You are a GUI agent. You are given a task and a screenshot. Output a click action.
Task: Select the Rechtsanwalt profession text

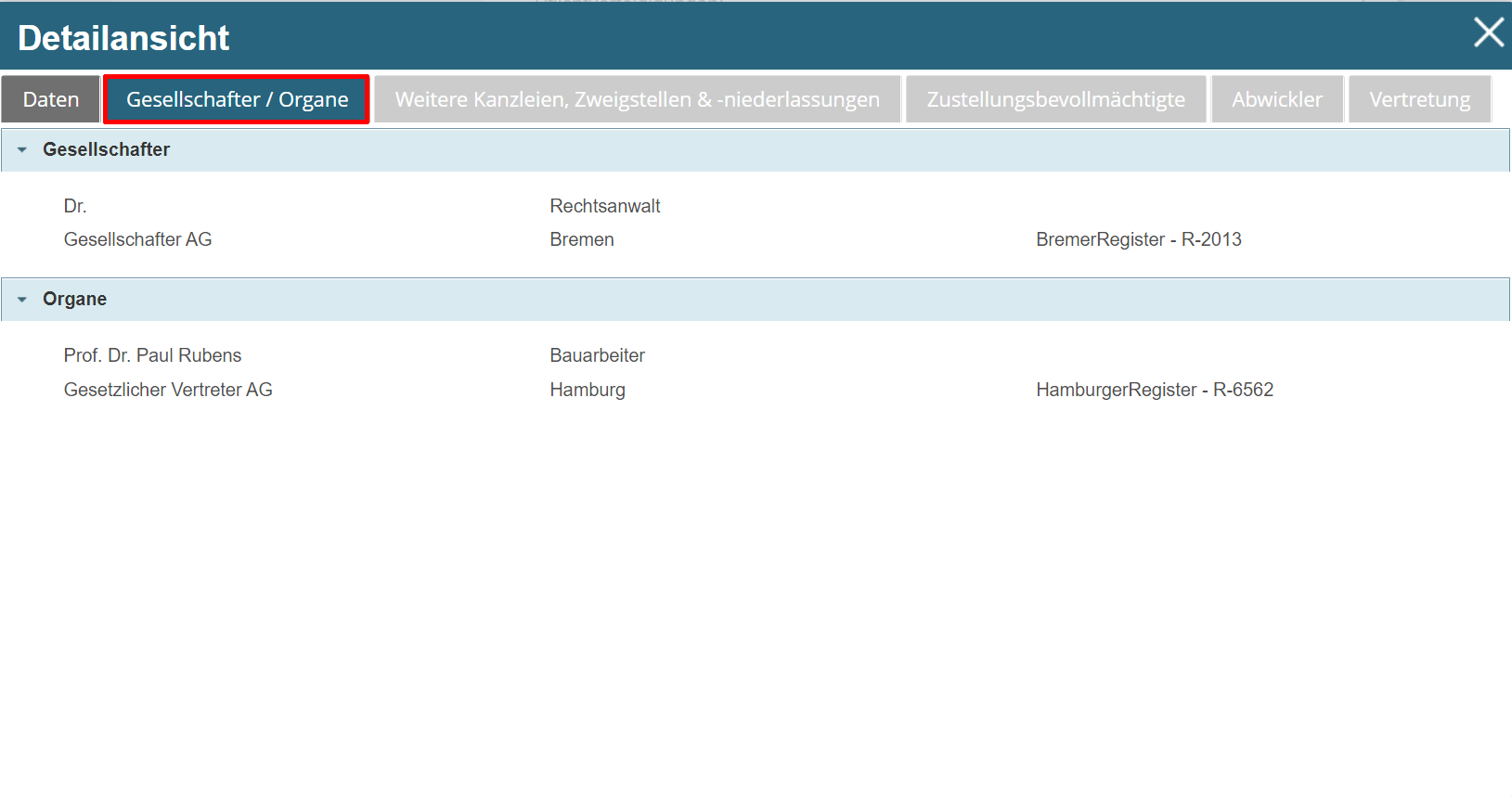(604, 206)
